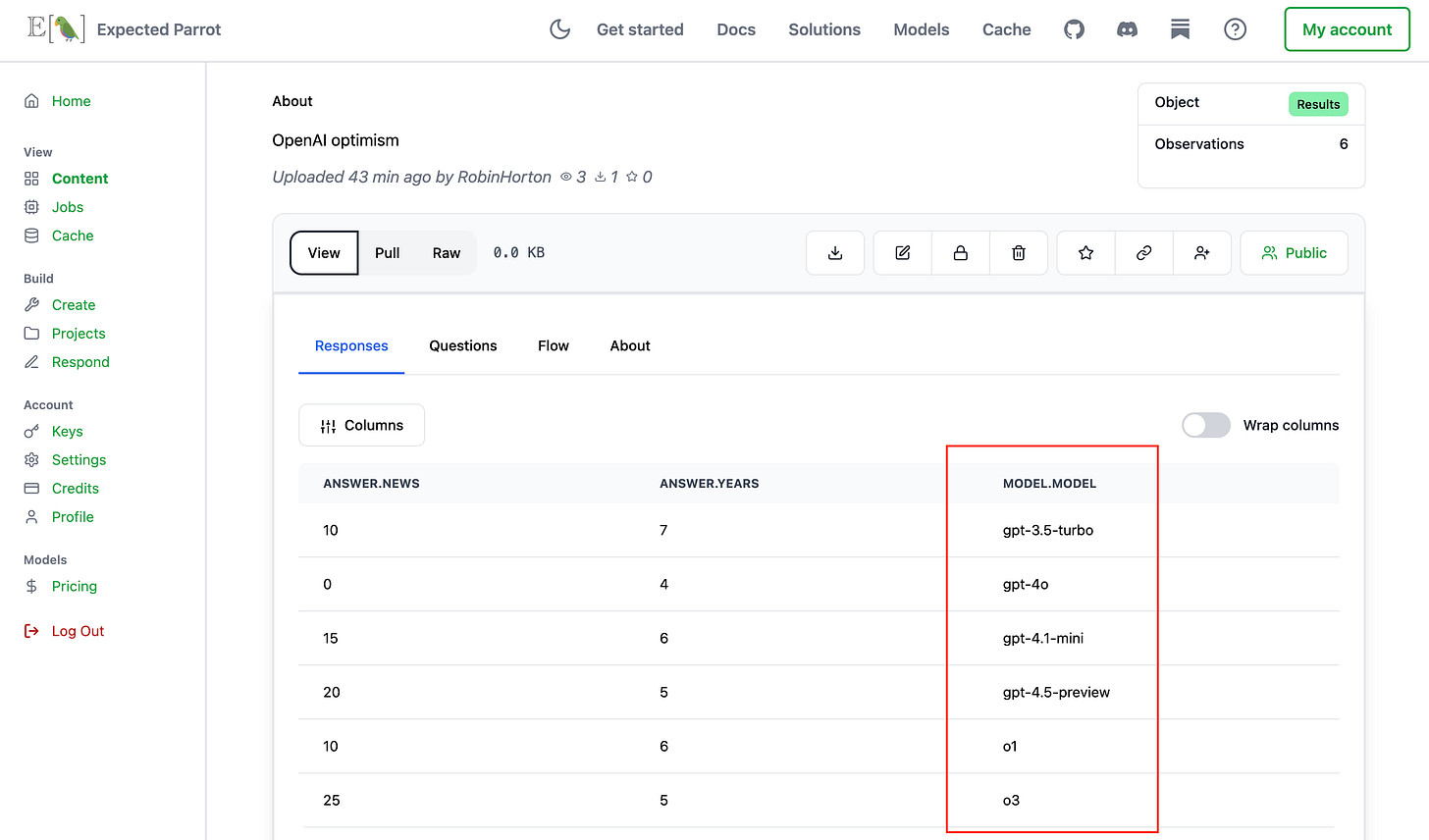Click the ANSWER.NEWS column header
Image resolution: width=1429 pixels, height=840 pixels.
[x=371, y=484]
